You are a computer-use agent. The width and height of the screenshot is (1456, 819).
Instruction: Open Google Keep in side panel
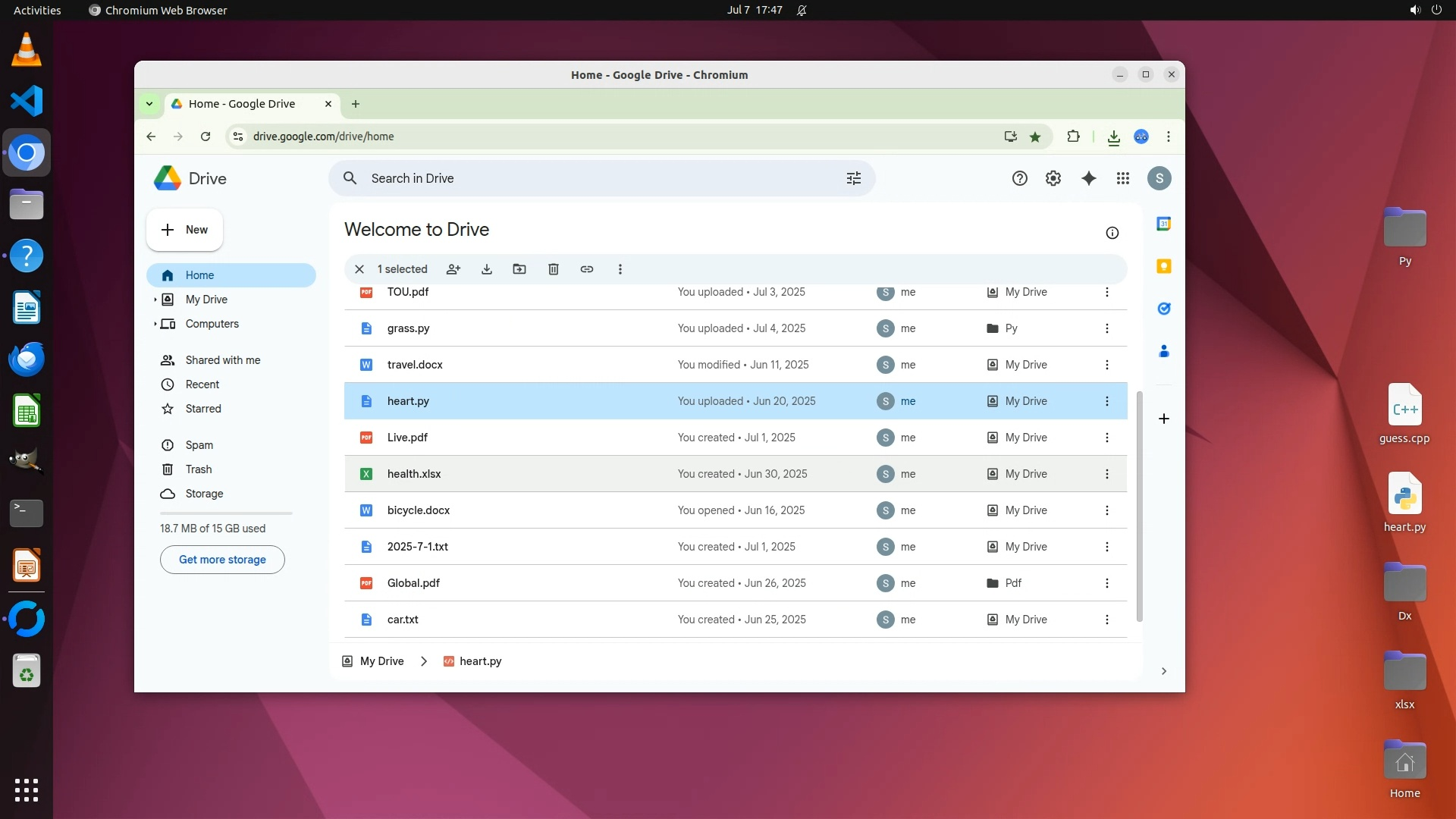[x=1164, y=266]
